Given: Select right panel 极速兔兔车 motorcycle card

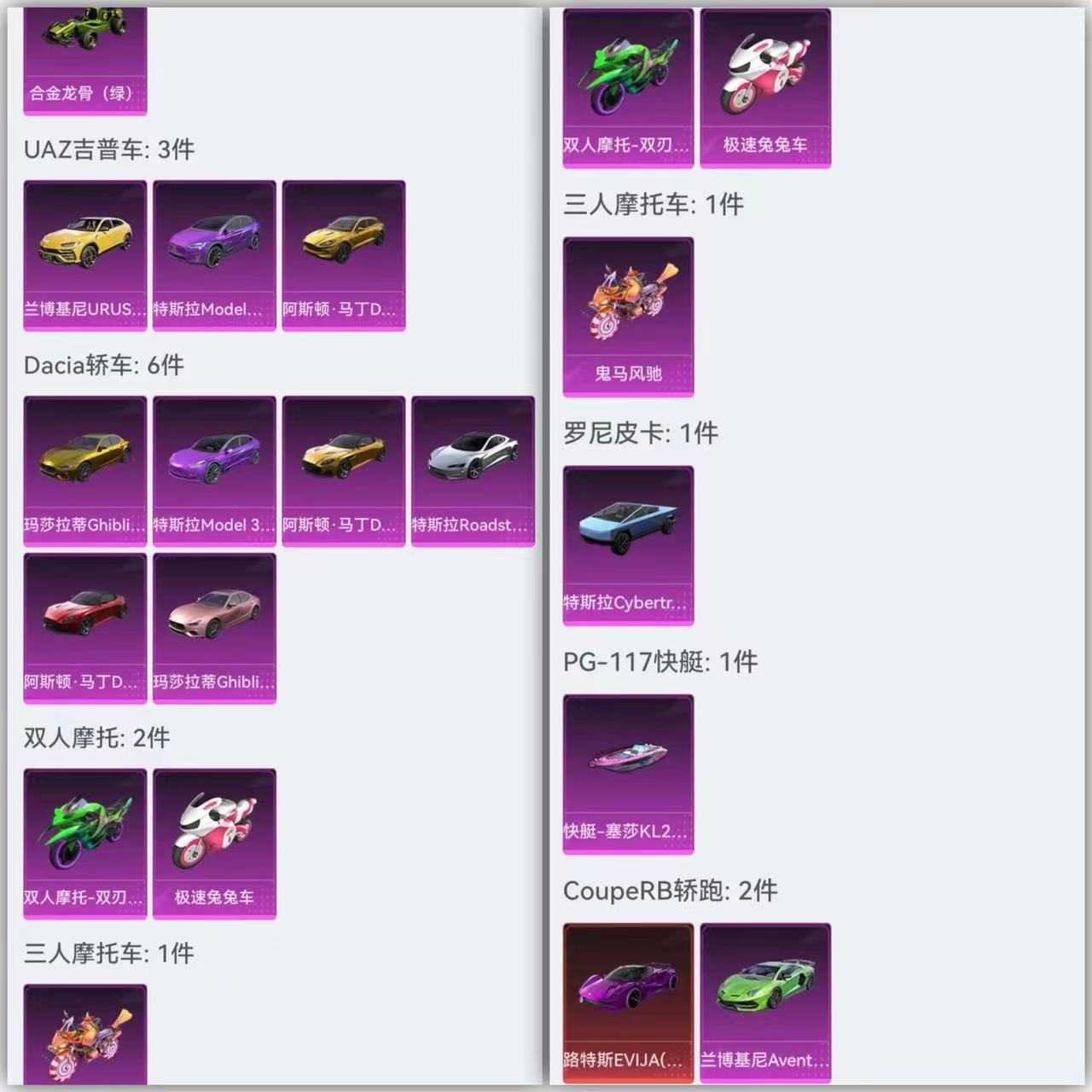Looking at the screenshot, I should (765, 89).
